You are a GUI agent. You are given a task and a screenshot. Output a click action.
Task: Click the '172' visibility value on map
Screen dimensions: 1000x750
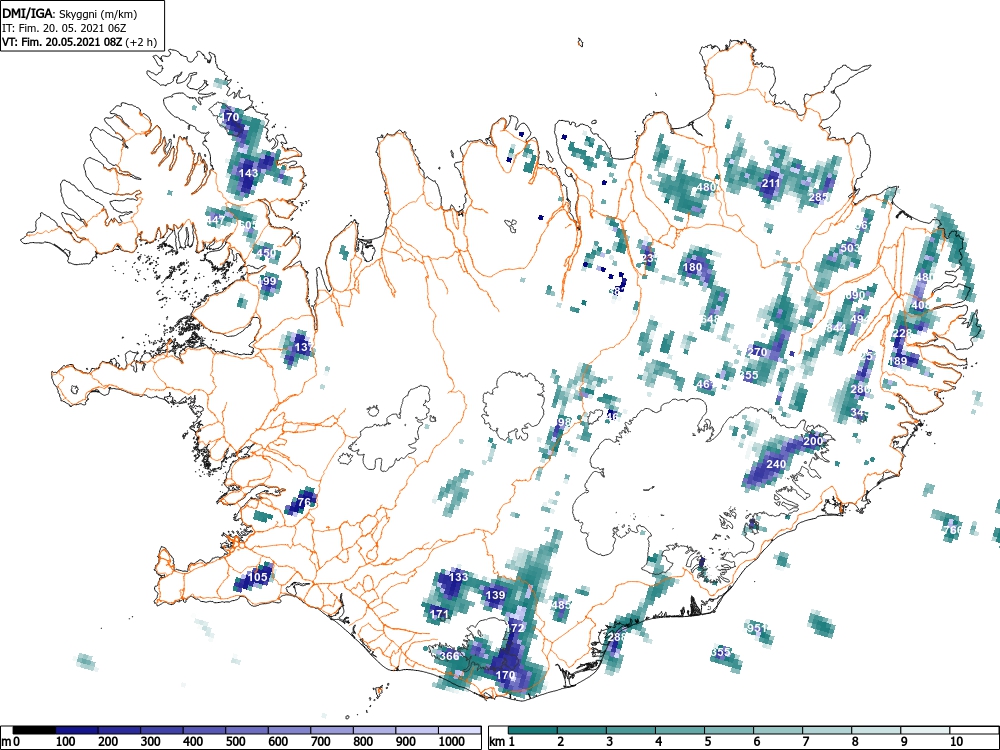(515, 628)
